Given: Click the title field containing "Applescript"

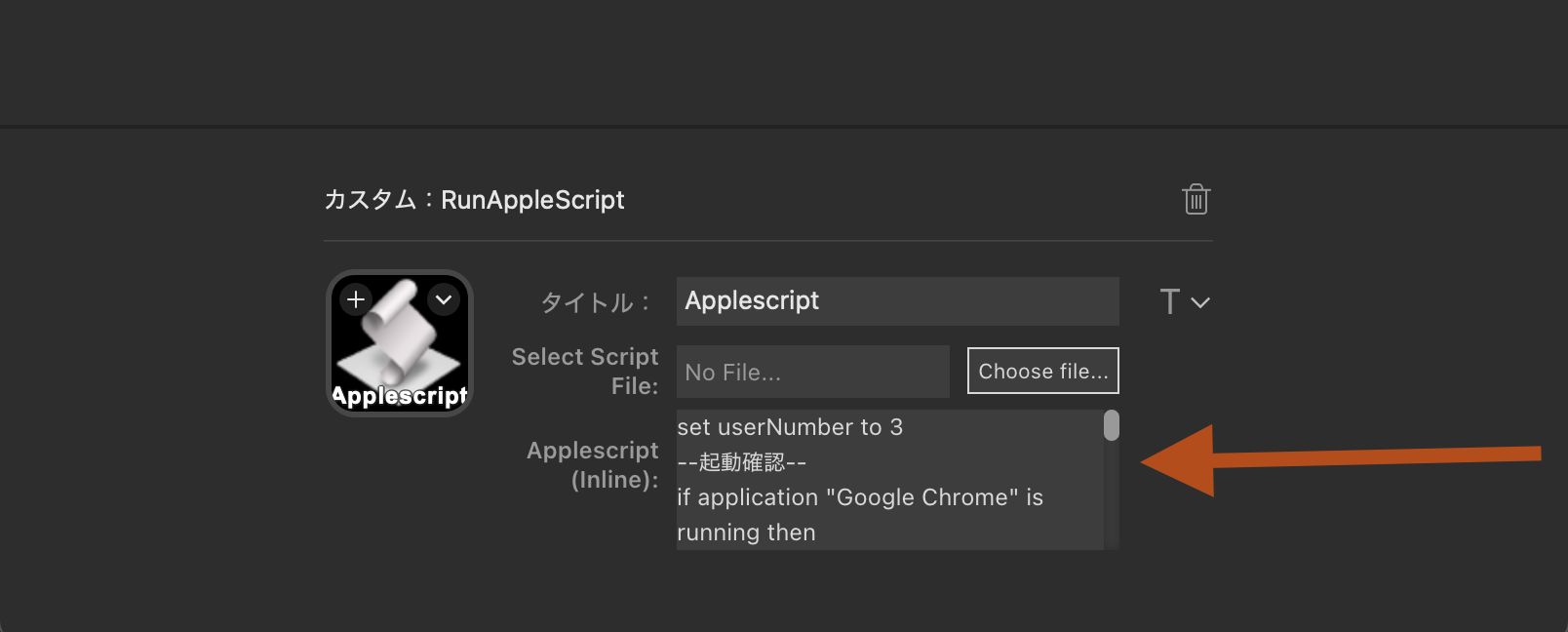Looking at the screenshot, I should pos(897,301).
